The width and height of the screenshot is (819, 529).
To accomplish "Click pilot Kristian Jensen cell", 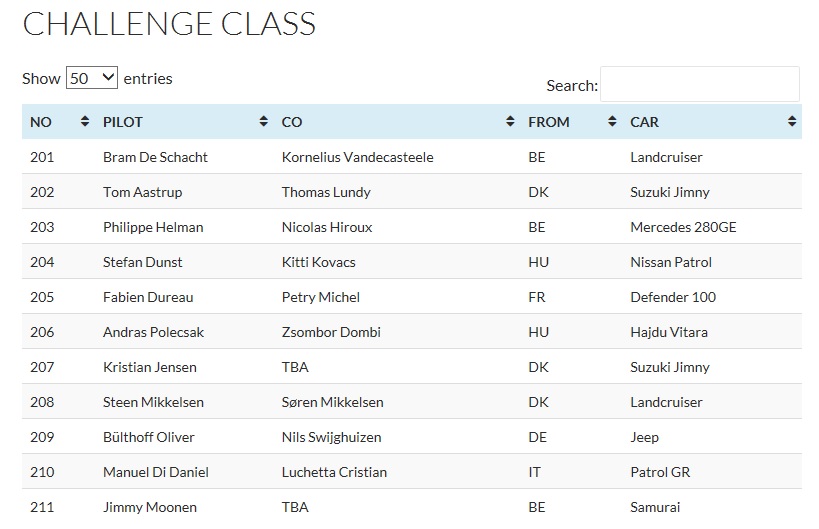I will pyautogui.click(x=150, y=367).
